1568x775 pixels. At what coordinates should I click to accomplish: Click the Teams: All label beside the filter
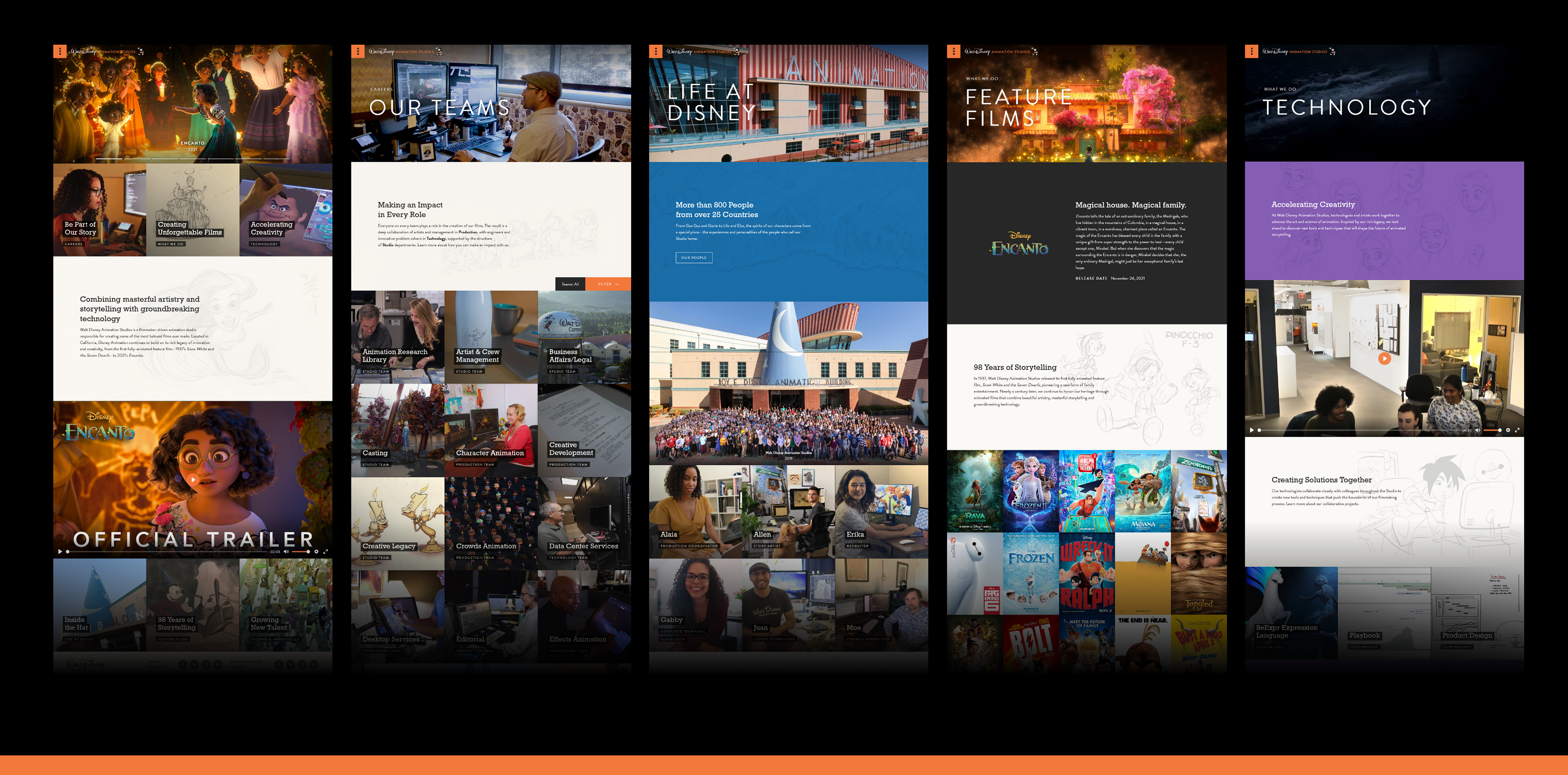coord(570,284)
